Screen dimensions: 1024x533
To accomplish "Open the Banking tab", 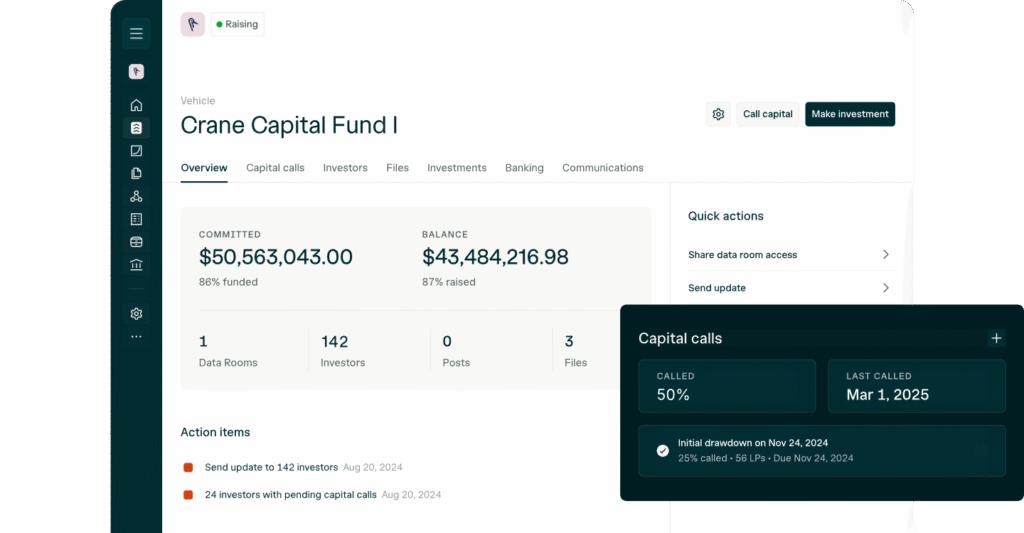I will point(524,168).
